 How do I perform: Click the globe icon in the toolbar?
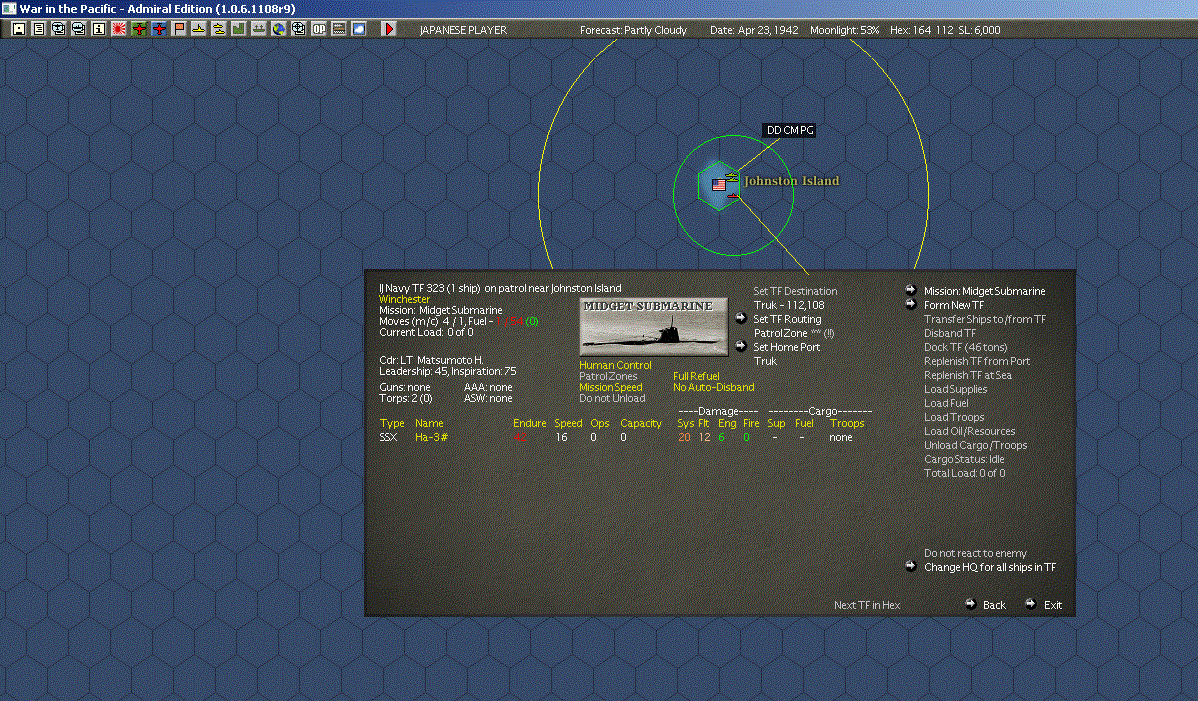coord(279,29)
